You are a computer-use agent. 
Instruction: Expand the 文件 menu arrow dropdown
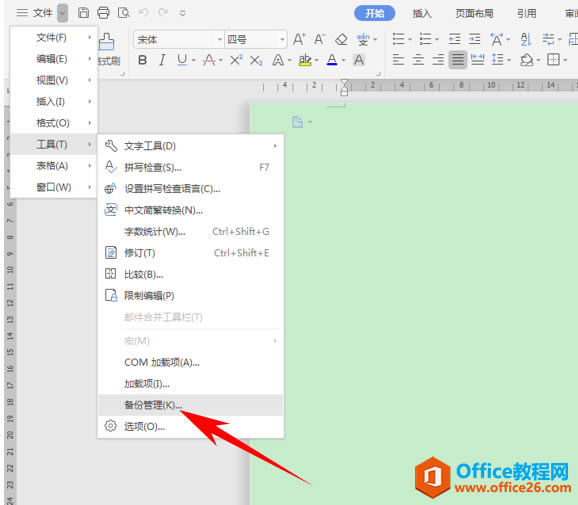coord(63,13)
